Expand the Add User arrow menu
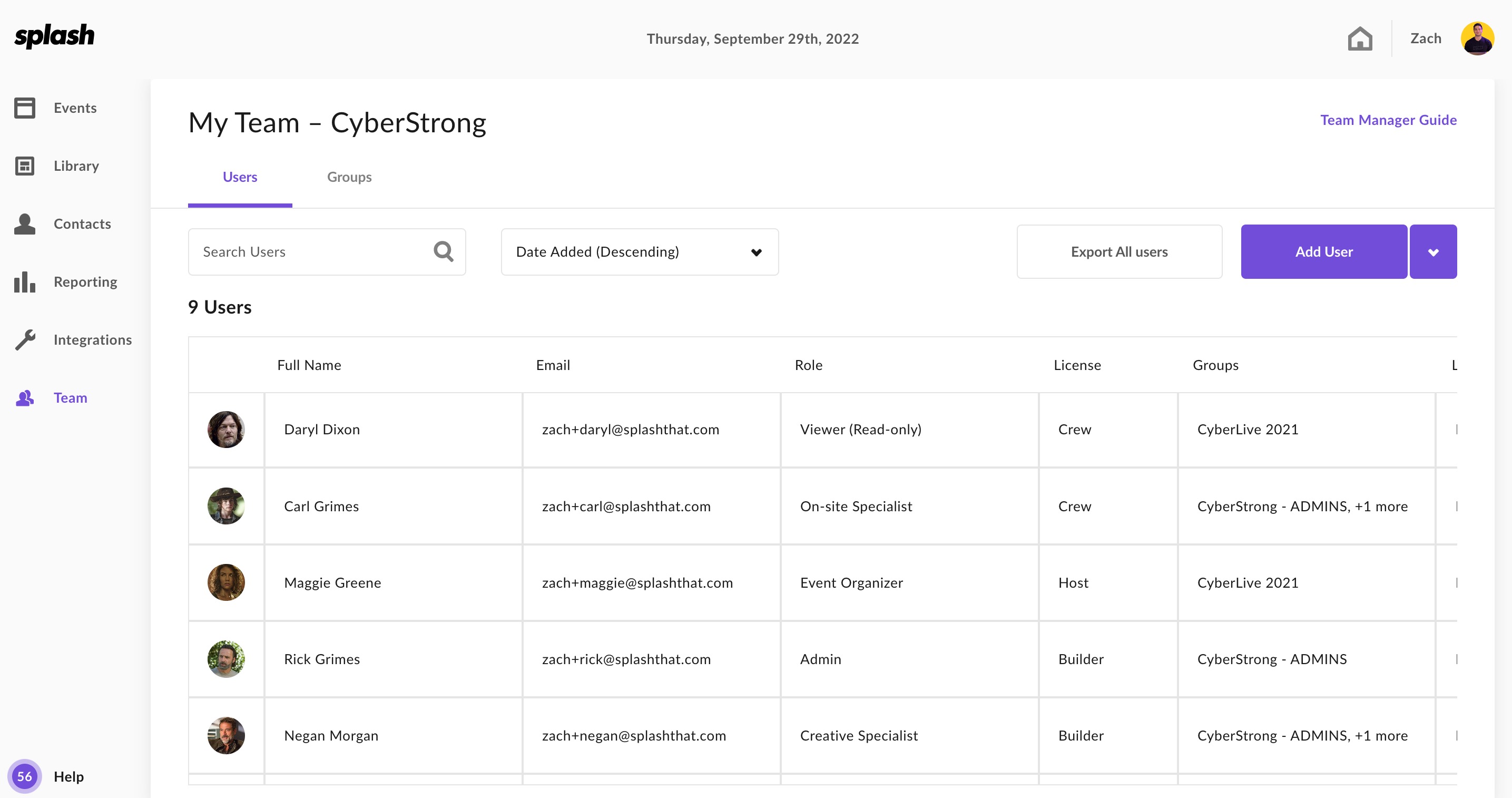 1434,252
